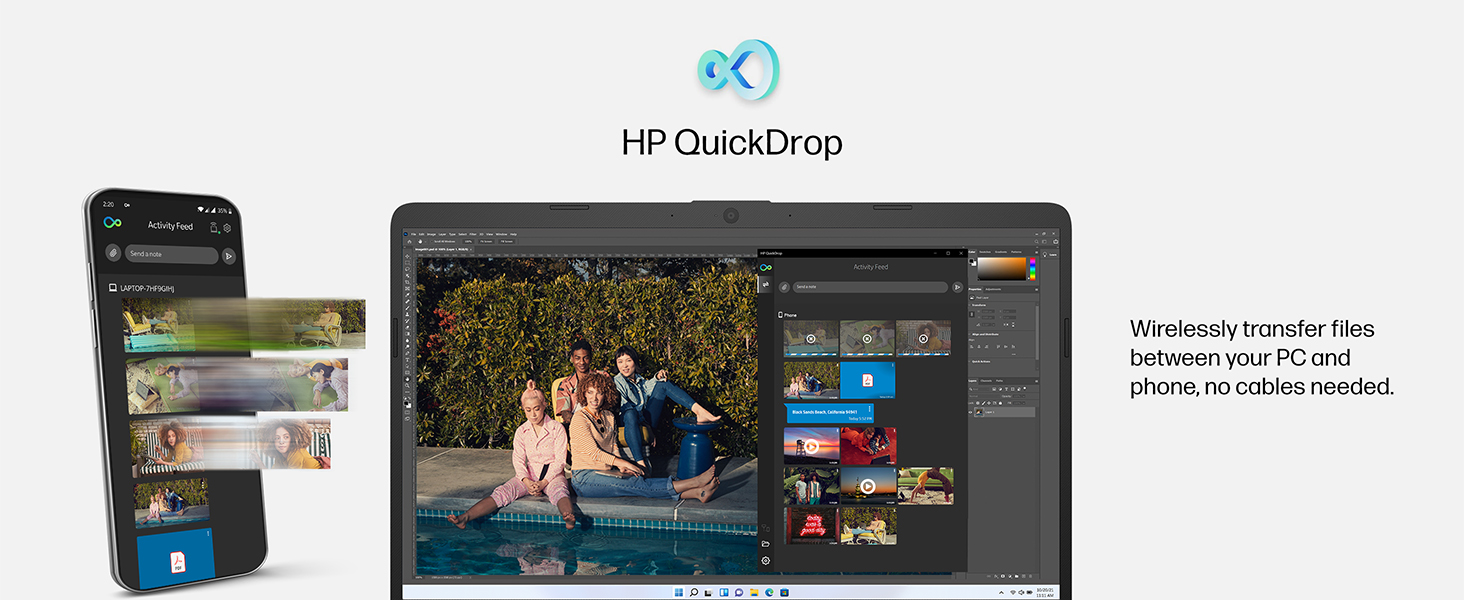Click the send arrow in laptop QuickDrop
This screenshot has width=1464, height=600.
[x=957, y=287]
